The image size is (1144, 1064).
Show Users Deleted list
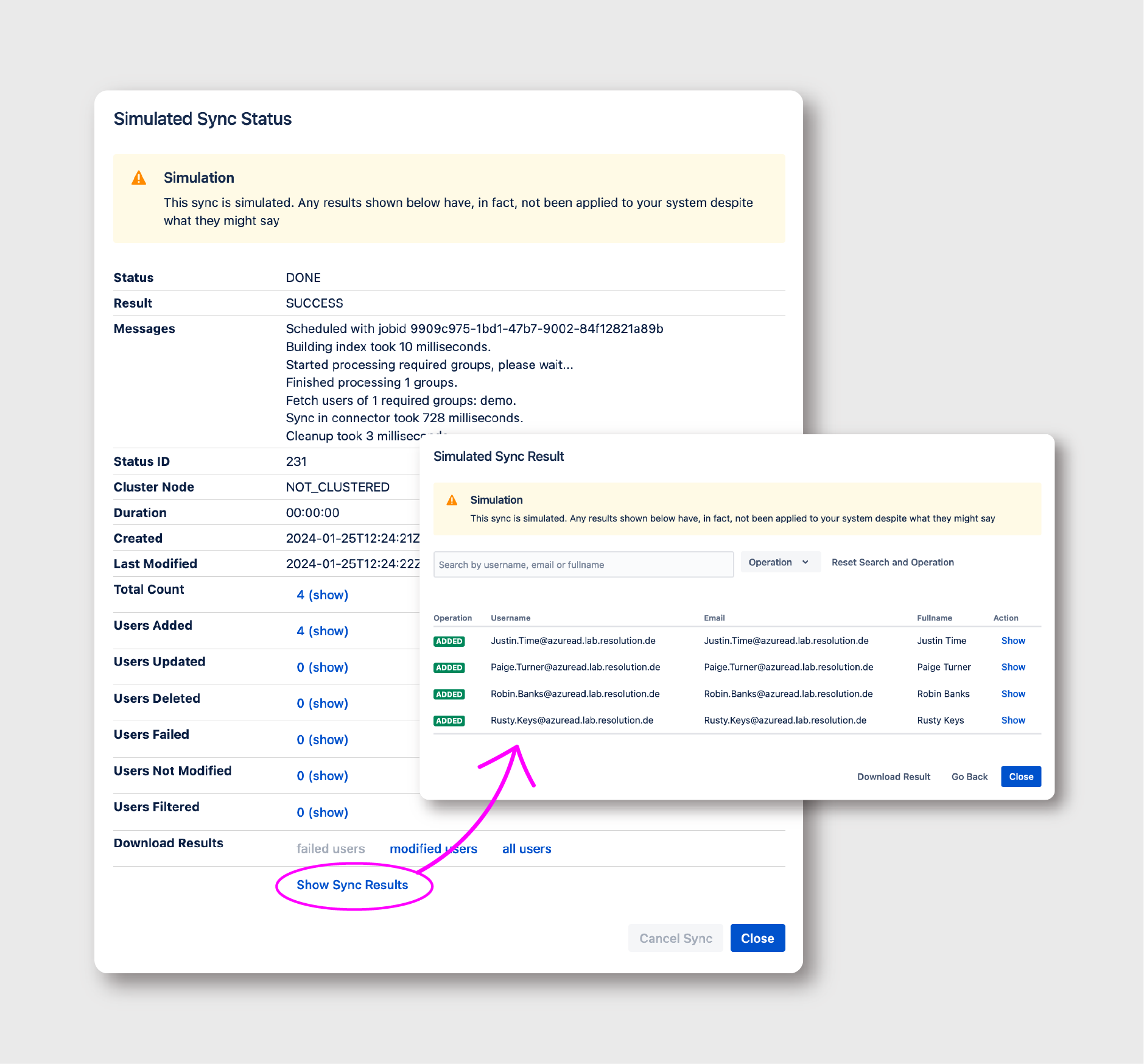pos(322,703)
